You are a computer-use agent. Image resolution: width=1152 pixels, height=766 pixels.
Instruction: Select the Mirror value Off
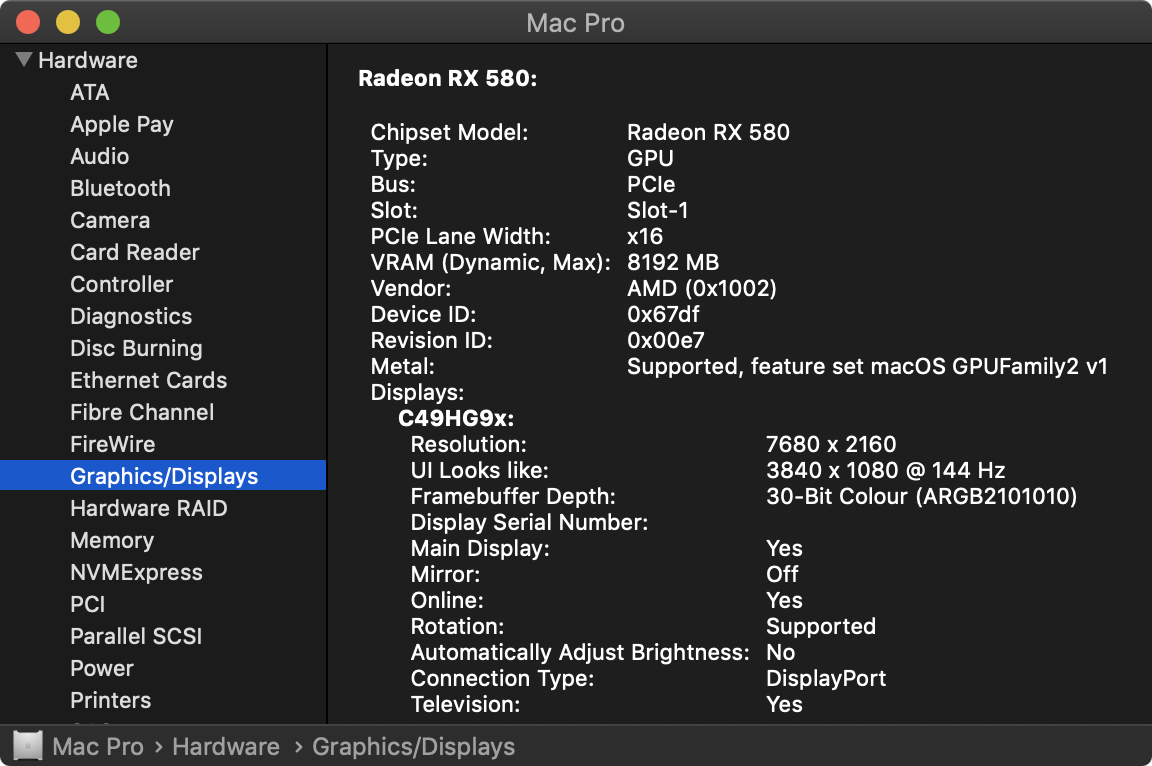[x=782, y=574]
